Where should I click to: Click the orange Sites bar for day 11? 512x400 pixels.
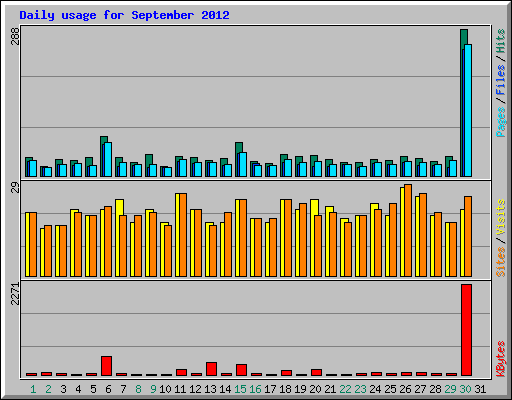183,235
